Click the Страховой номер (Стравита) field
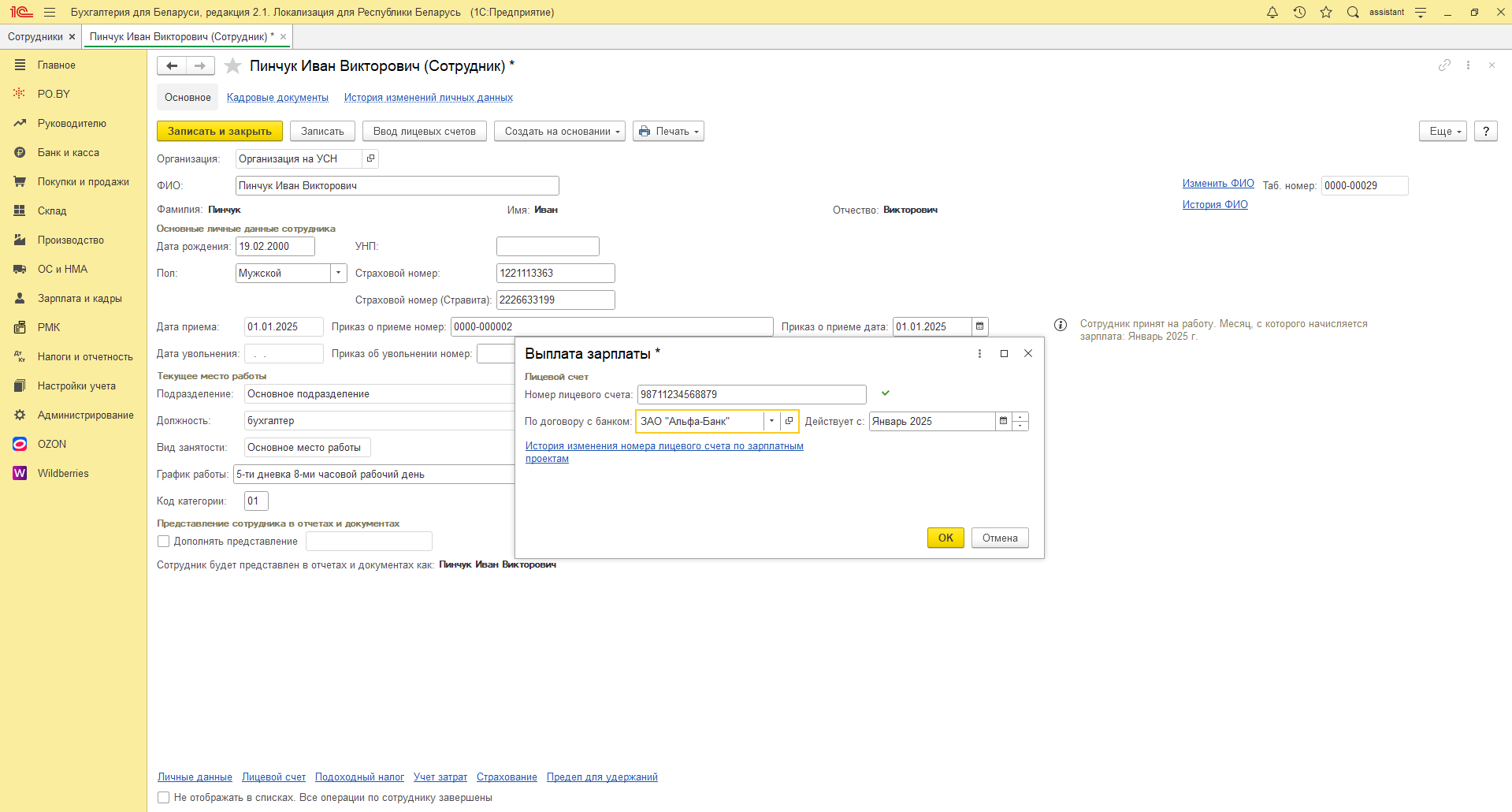Viewport: 1512px width, 812px height. tap(555, 300)
